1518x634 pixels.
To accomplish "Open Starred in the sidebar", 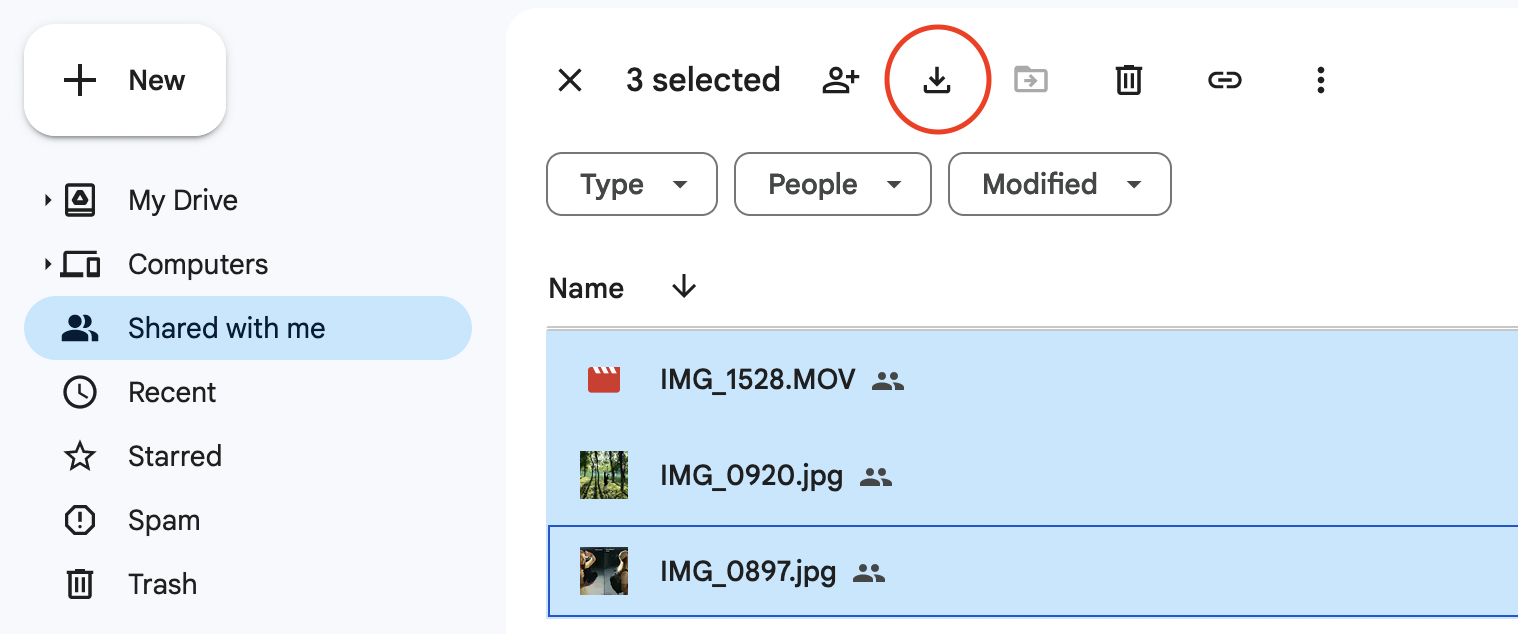I will pos(174,456).
